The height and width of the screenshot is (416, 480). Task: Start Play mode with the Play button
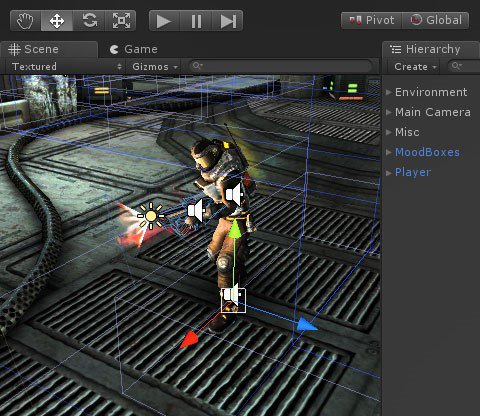164,21
